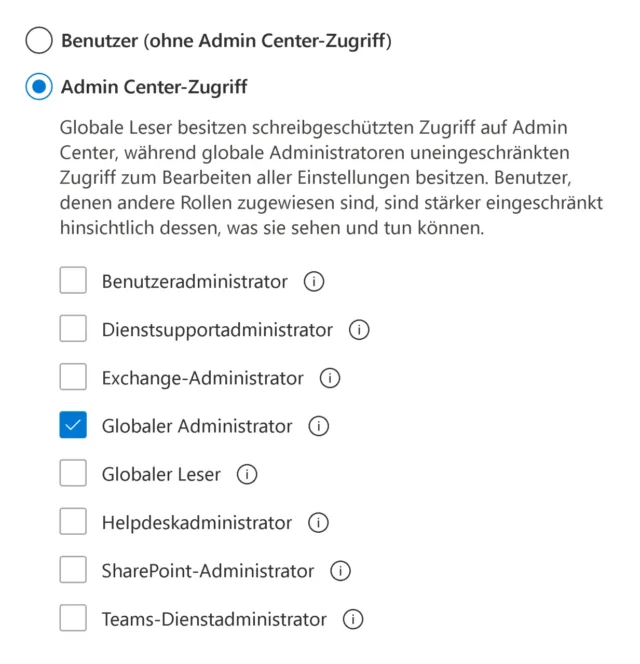Enable the Benutzeradministrator checkbox
Viewport: 640px width, 664px height.
pyautogui.click(x=73, y=281)
